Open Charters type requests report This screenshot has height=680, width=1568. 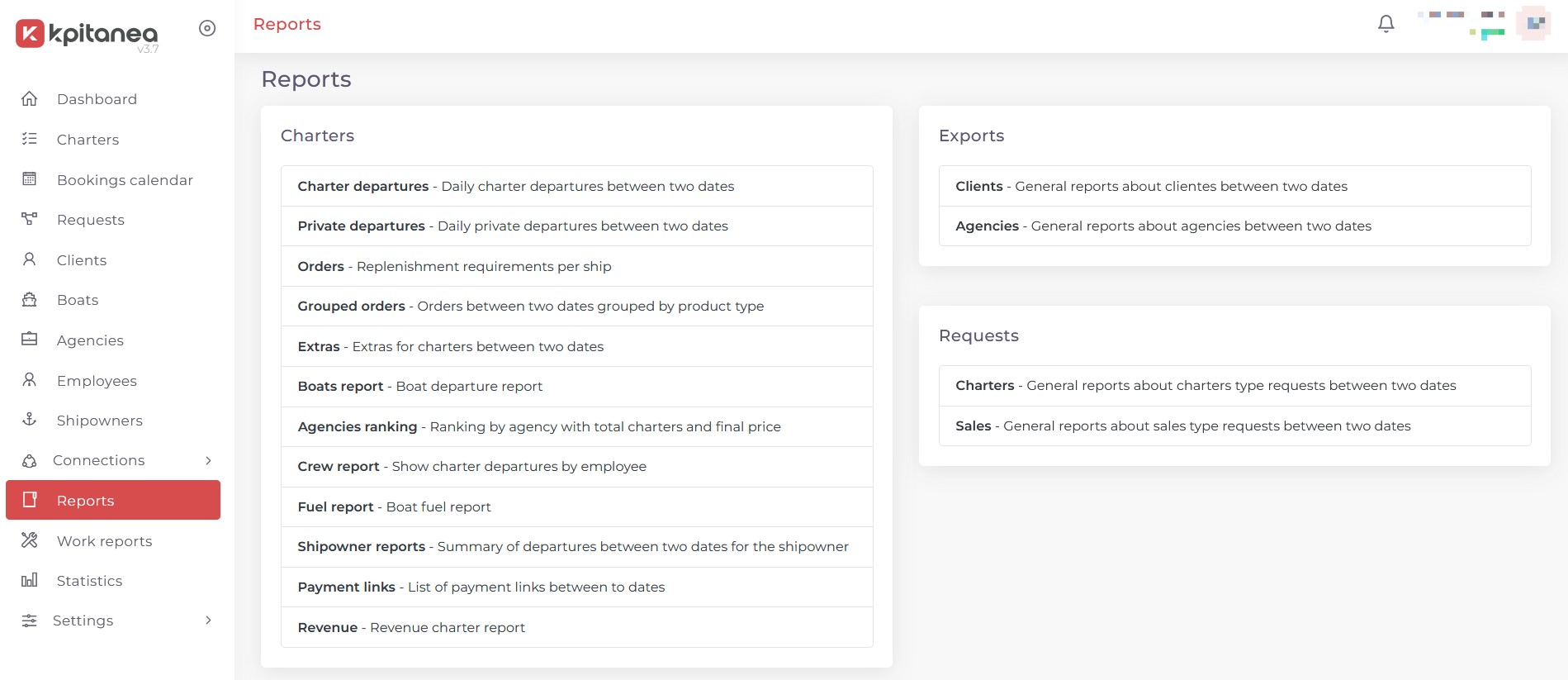(x=1235, y=386)
